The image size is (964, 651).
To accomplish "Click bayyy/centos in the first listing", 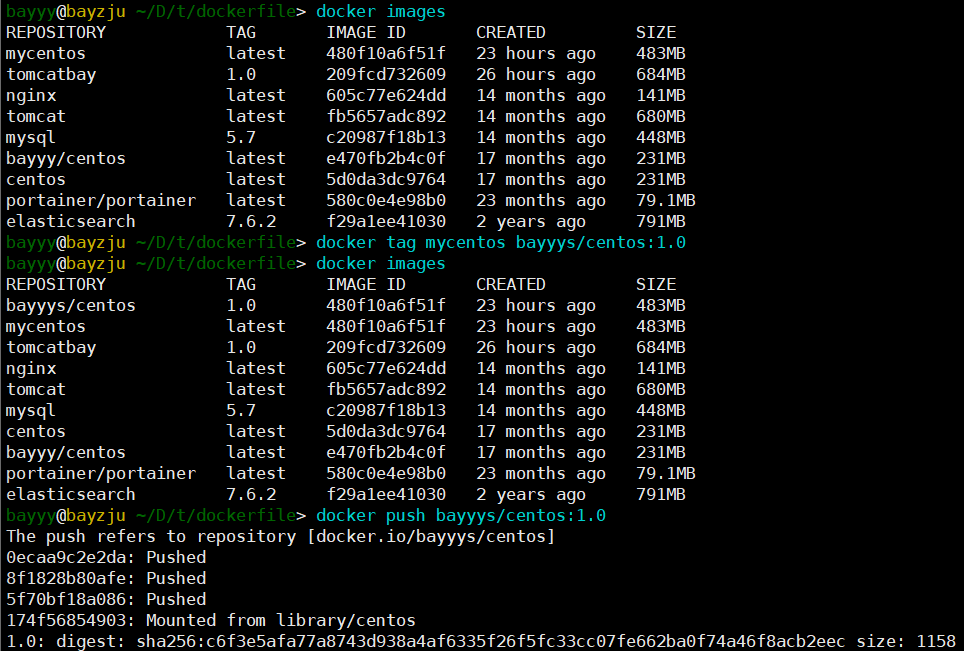I will pyautogui.click(x=66, y=159).
